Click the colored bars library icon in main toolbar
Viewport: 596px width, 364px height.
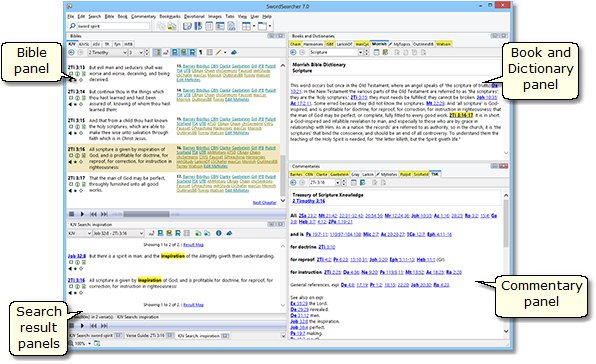pos(198,26)
